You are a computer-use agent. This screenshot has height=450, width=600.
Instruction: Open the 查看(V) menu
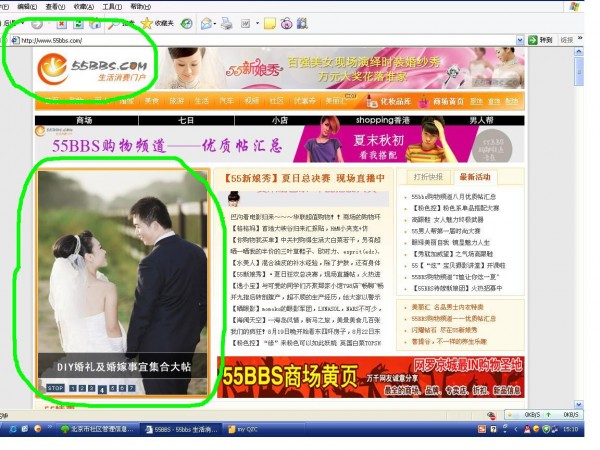coord(55,7)
